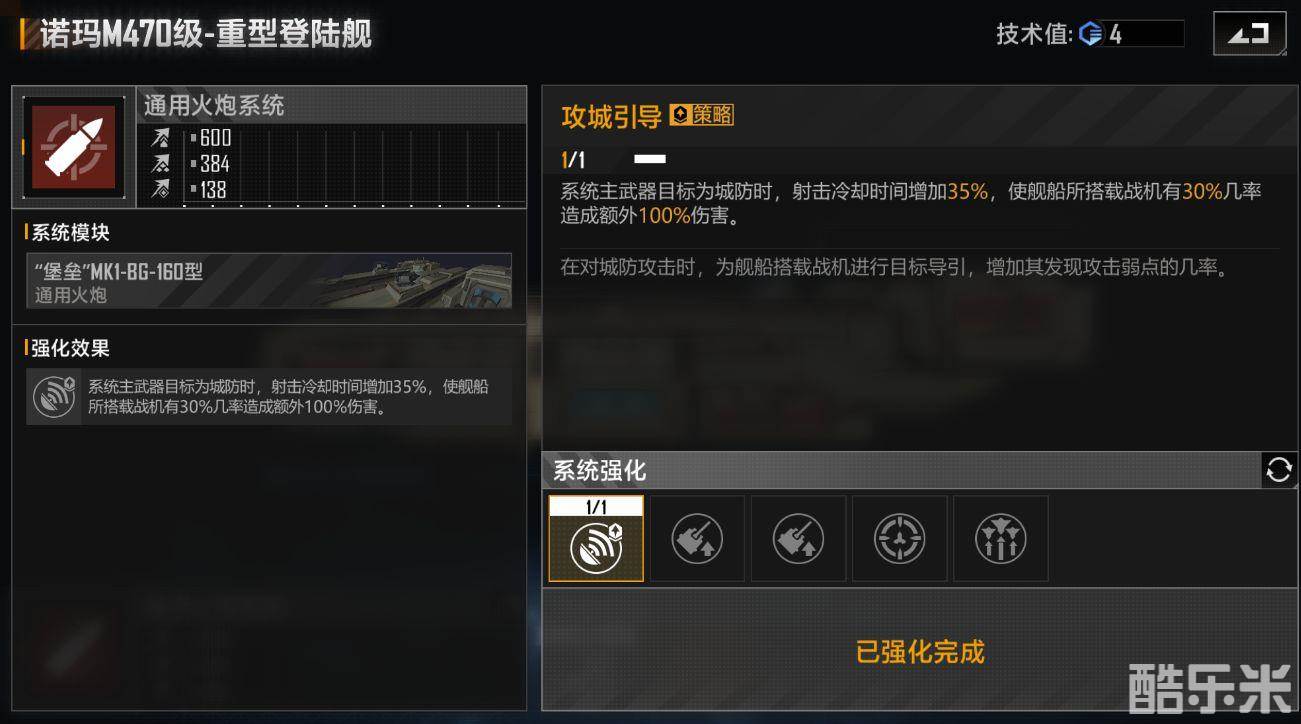The height and width of the screenshot is (724, 1301).
Task: Click the 系统模块 section label
Action: click(70, 233)
